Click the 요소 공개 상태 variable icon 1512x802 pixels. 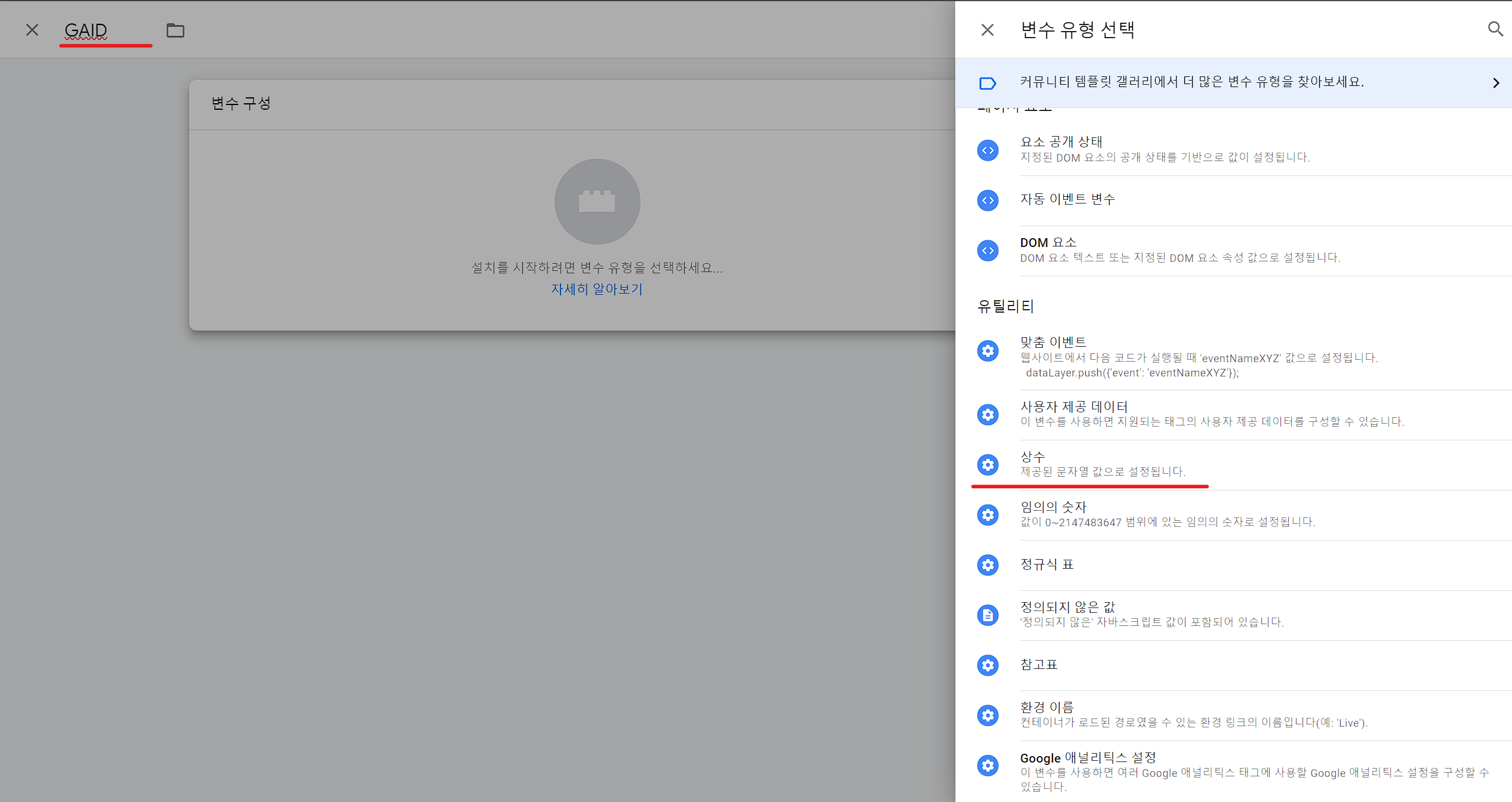pyautogui.click(x=988, y=150)
